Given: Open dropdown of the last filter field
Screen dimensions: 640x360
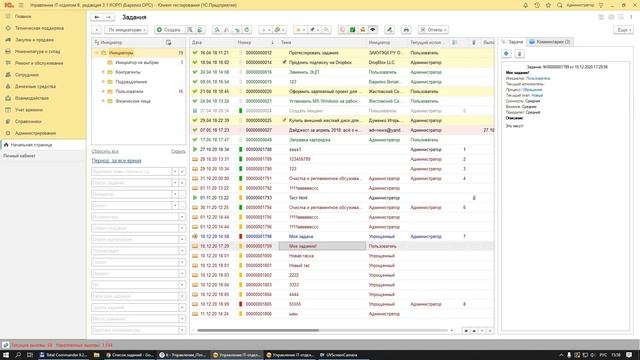Looking at the screenshot, I should click(x=182, y=330).
